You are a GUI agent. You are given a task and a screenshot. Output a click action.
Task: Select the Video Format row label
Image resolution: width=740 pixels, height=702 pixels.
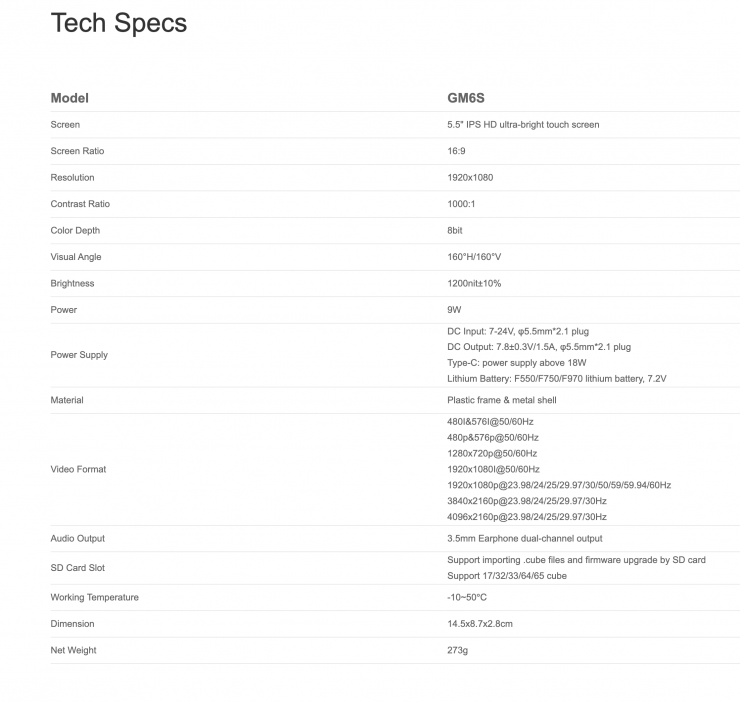tap(78, 469)
